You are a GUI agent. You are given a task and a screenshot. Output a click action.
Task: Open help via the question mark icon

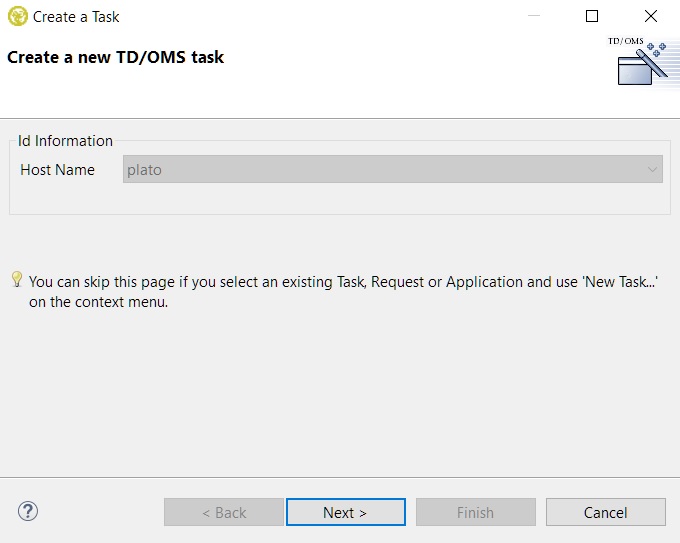click(x=28, y=511)
